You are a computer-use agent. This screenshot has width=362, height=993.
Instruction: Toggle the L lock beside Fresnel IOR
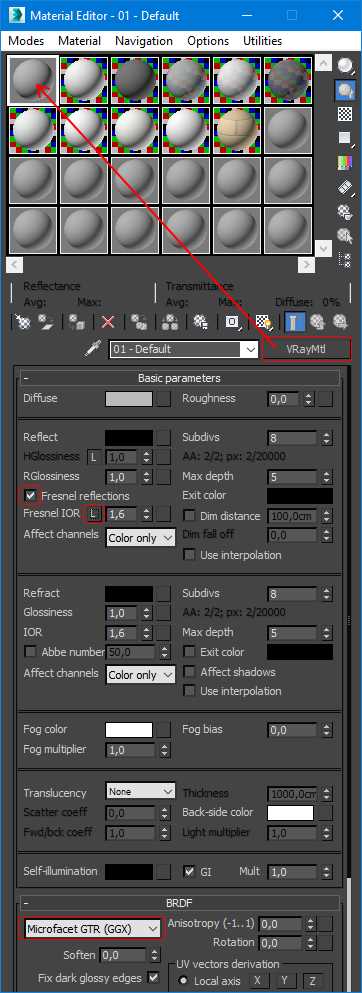(x=94, y=514)
